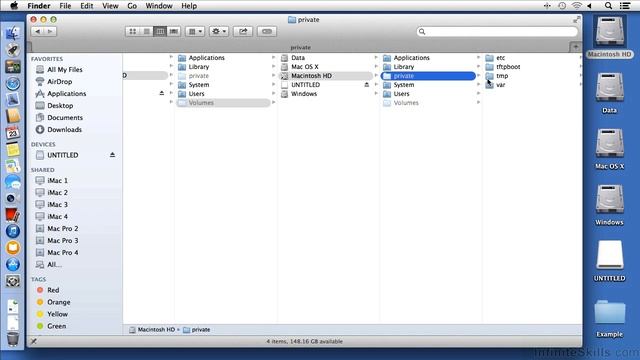Open the Window menu
640x360 pixels.
click(159, 6)
